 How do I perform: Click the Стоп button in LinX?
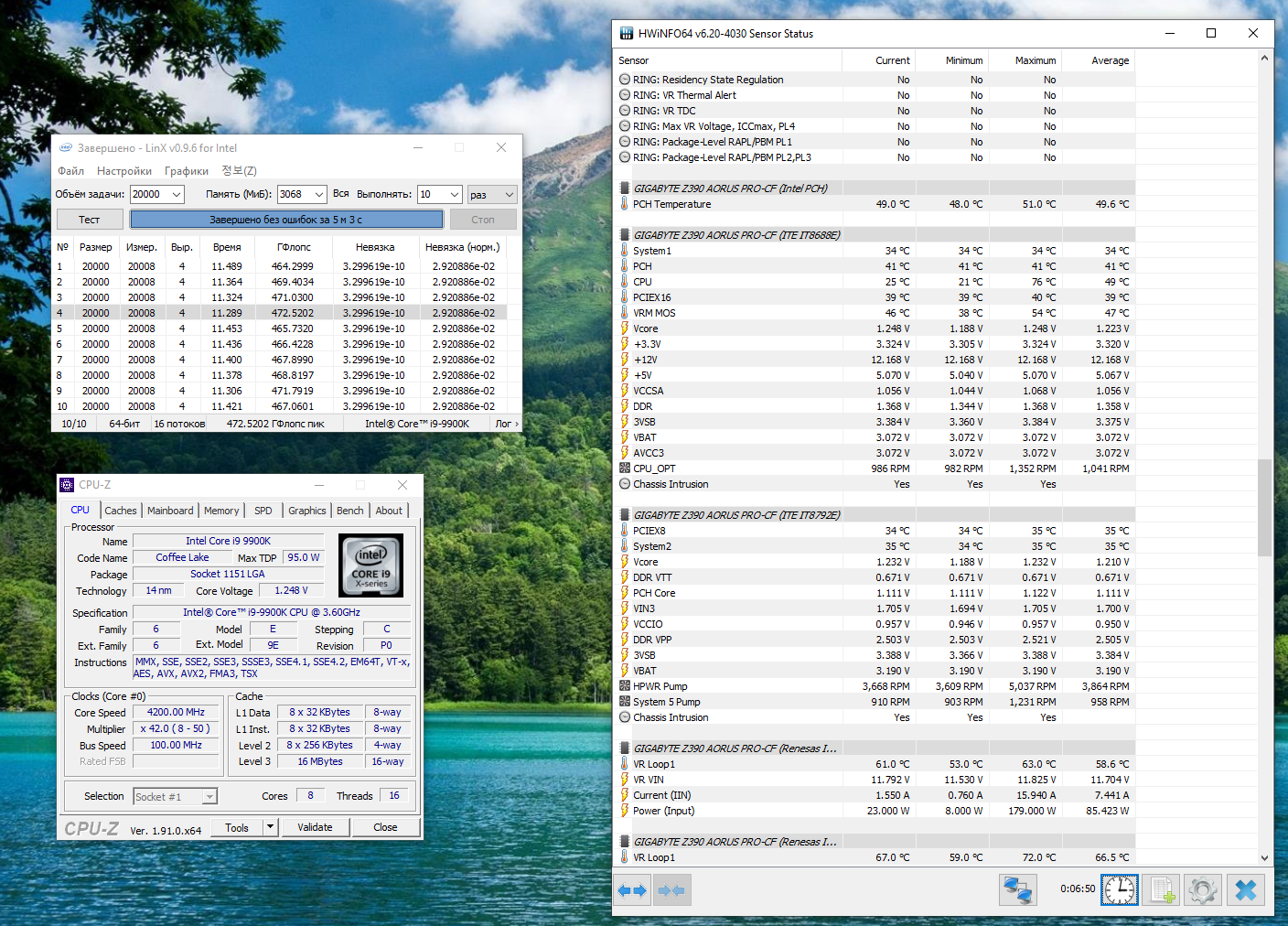coord(483,220)
